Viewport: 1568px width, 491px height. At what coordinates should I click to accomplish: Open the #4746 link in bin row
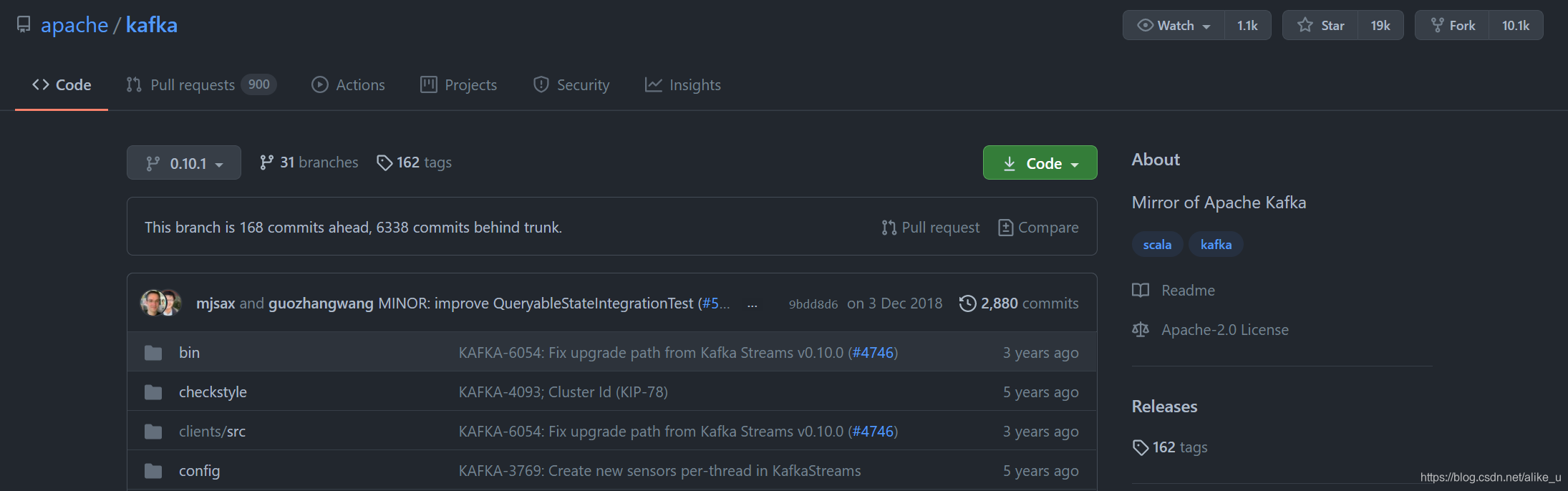pos(873,353)
